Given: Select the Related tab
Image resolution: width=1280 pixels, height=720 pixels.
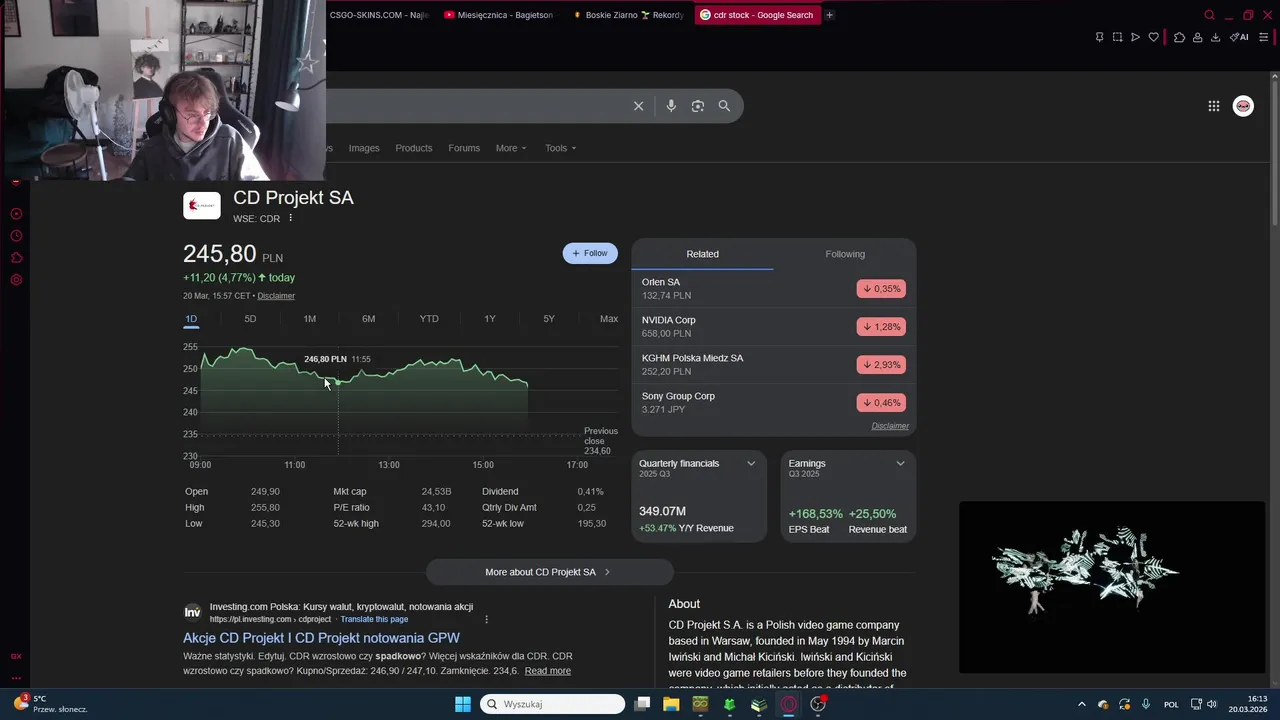Looking at the screenshot, I should coord(702,254).
